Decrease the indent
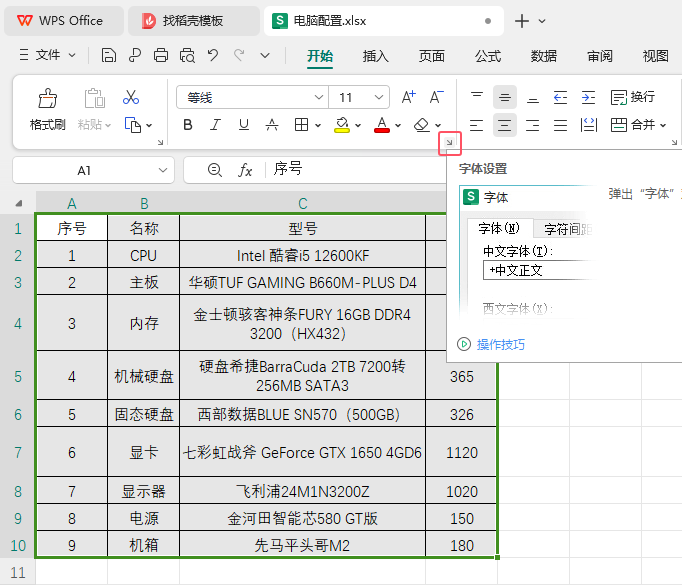The width and height of the screenshot is (682, 585). pyautogui.click(x=560, y=97)
